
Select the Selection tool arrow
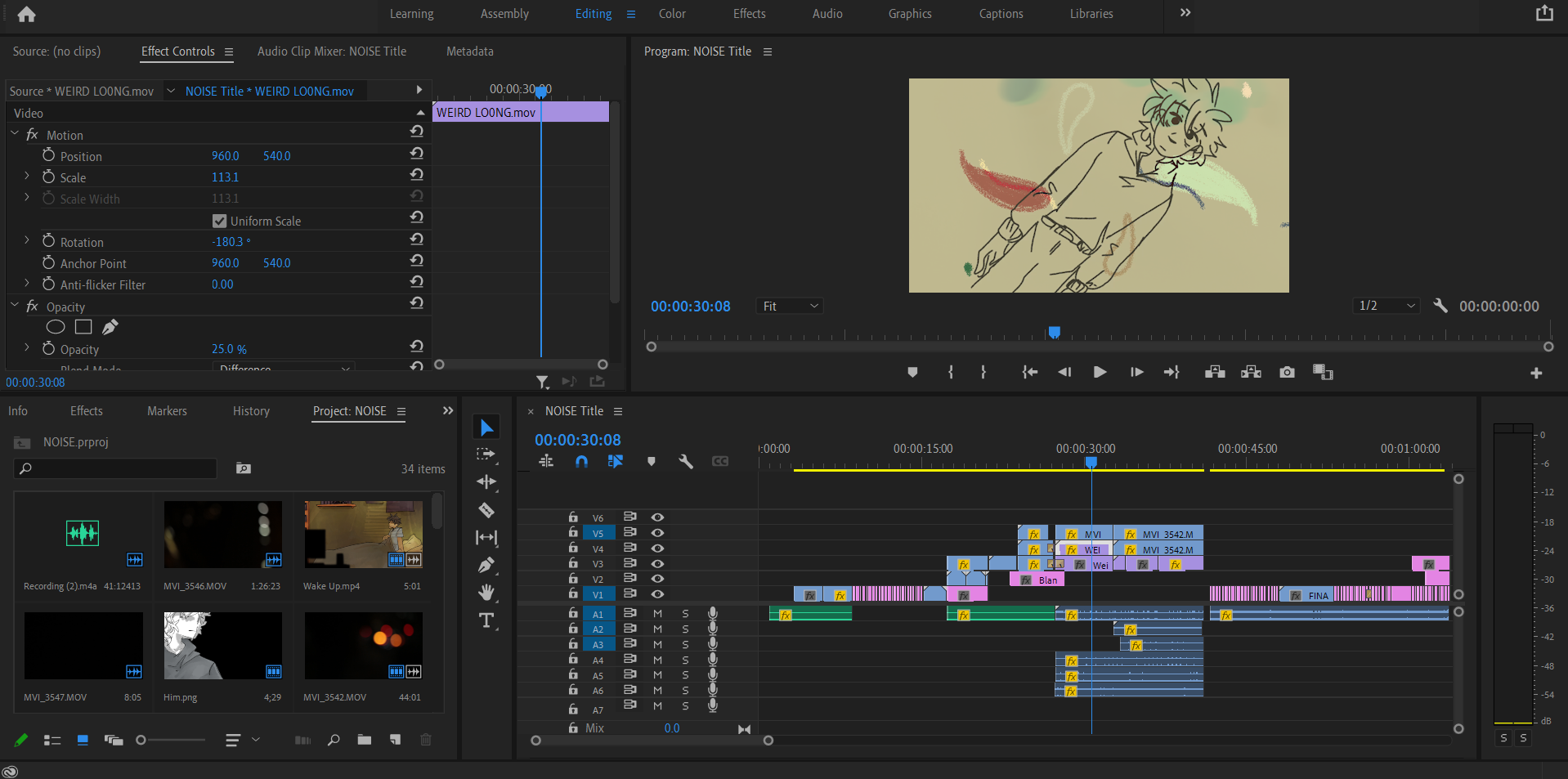[486, 428]
